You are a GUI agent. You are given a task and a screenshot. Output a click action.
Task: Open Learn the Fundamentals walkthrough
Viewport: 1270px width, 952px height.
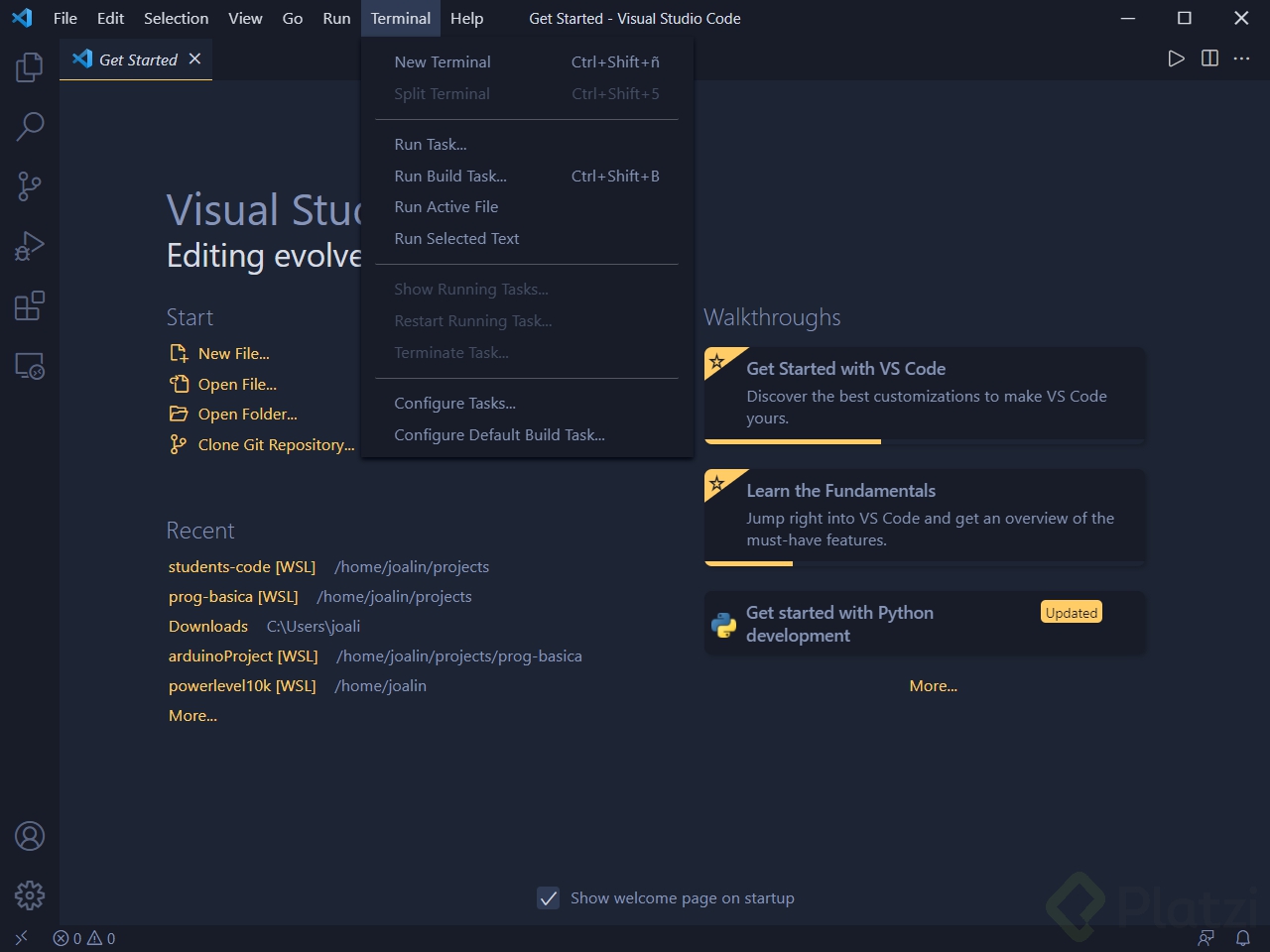coord(925,517)
